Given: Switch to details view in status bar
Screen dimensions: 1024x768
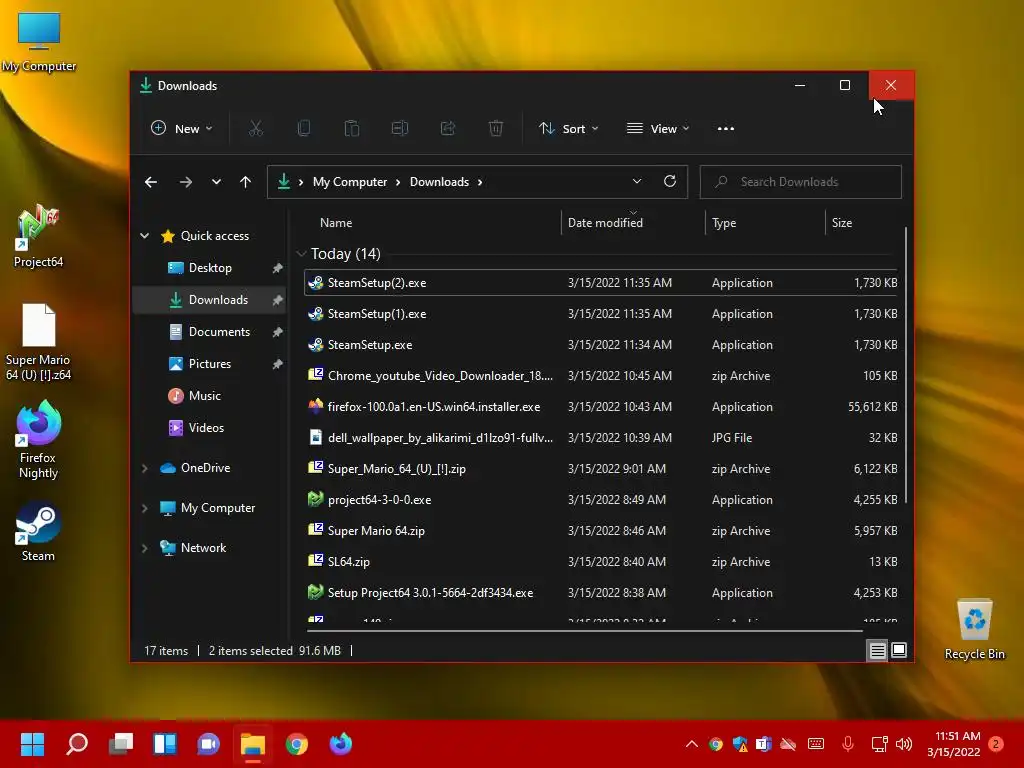Looking at the screenshot, I should (x=877, y=650).
